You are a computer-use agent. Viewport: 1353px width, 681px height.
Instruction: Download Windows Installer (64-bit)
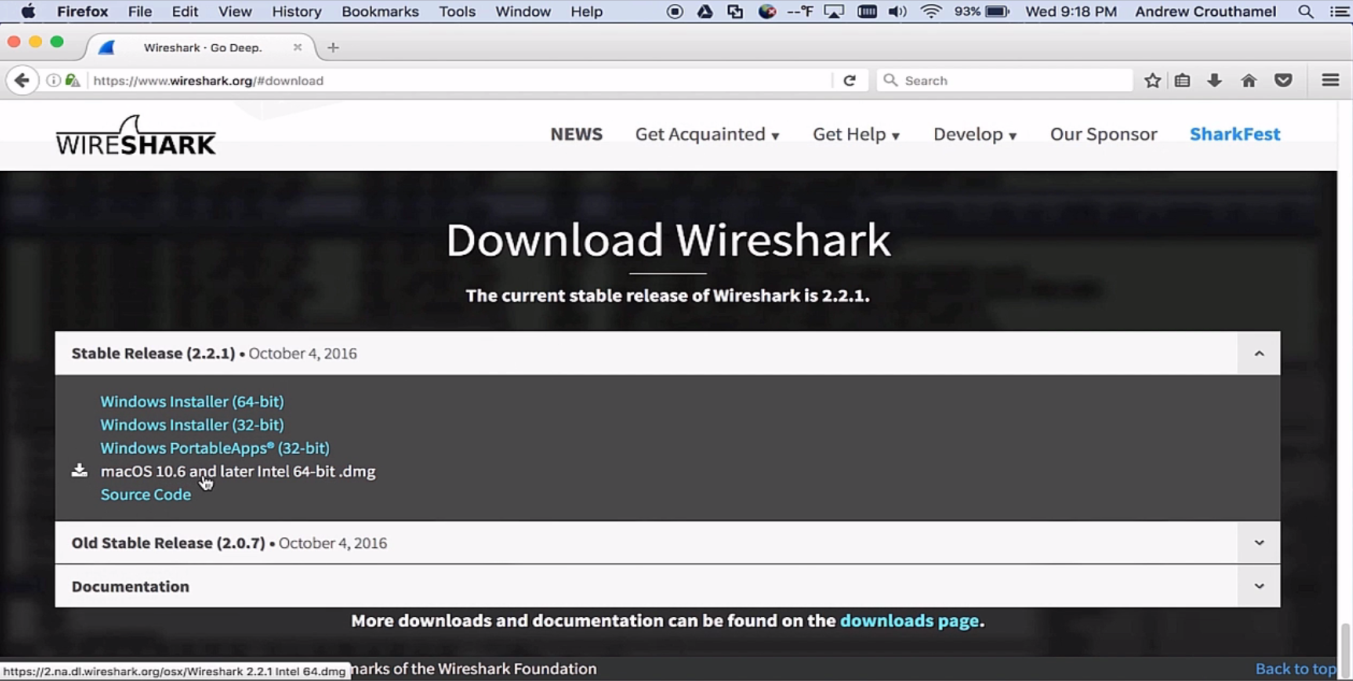coord(192,402)
